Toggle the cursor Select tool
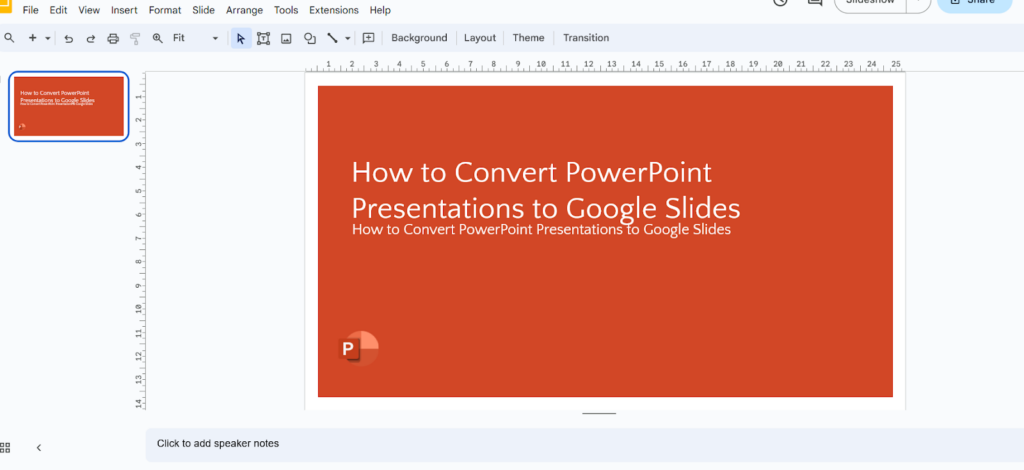1024x470 pixels. click(240, 38)
